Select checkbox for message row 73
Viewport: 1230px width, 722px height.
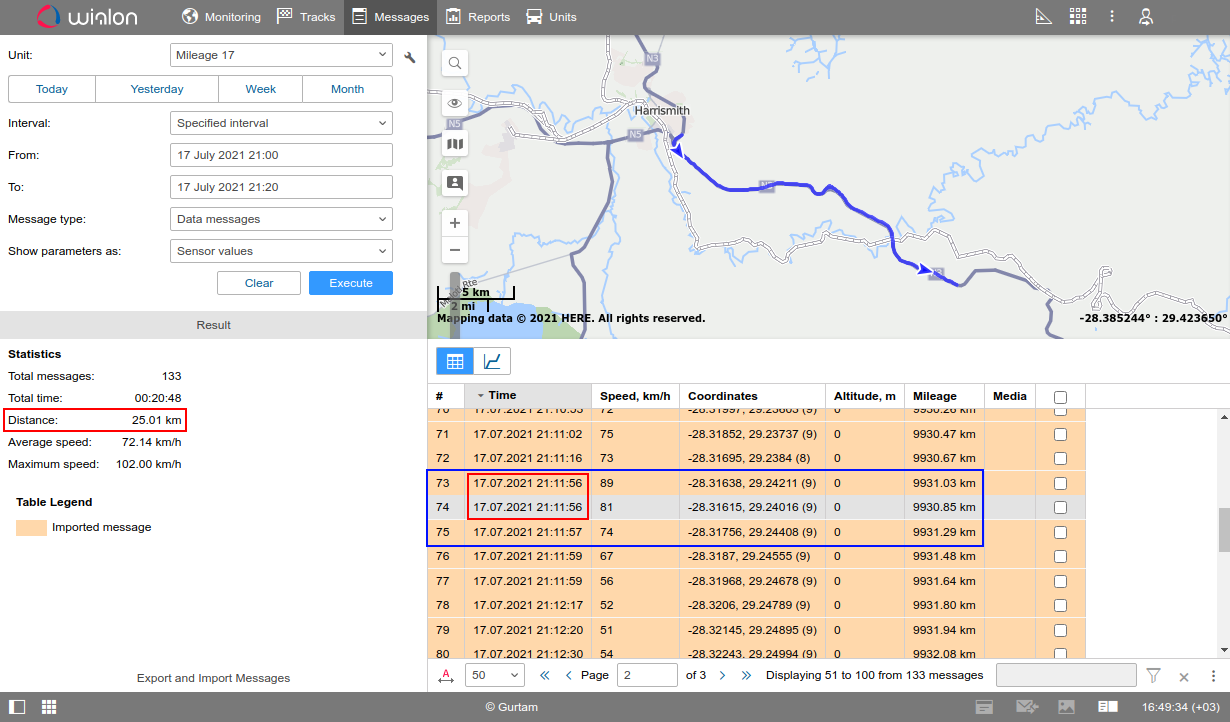click(x=1060, y=483)
